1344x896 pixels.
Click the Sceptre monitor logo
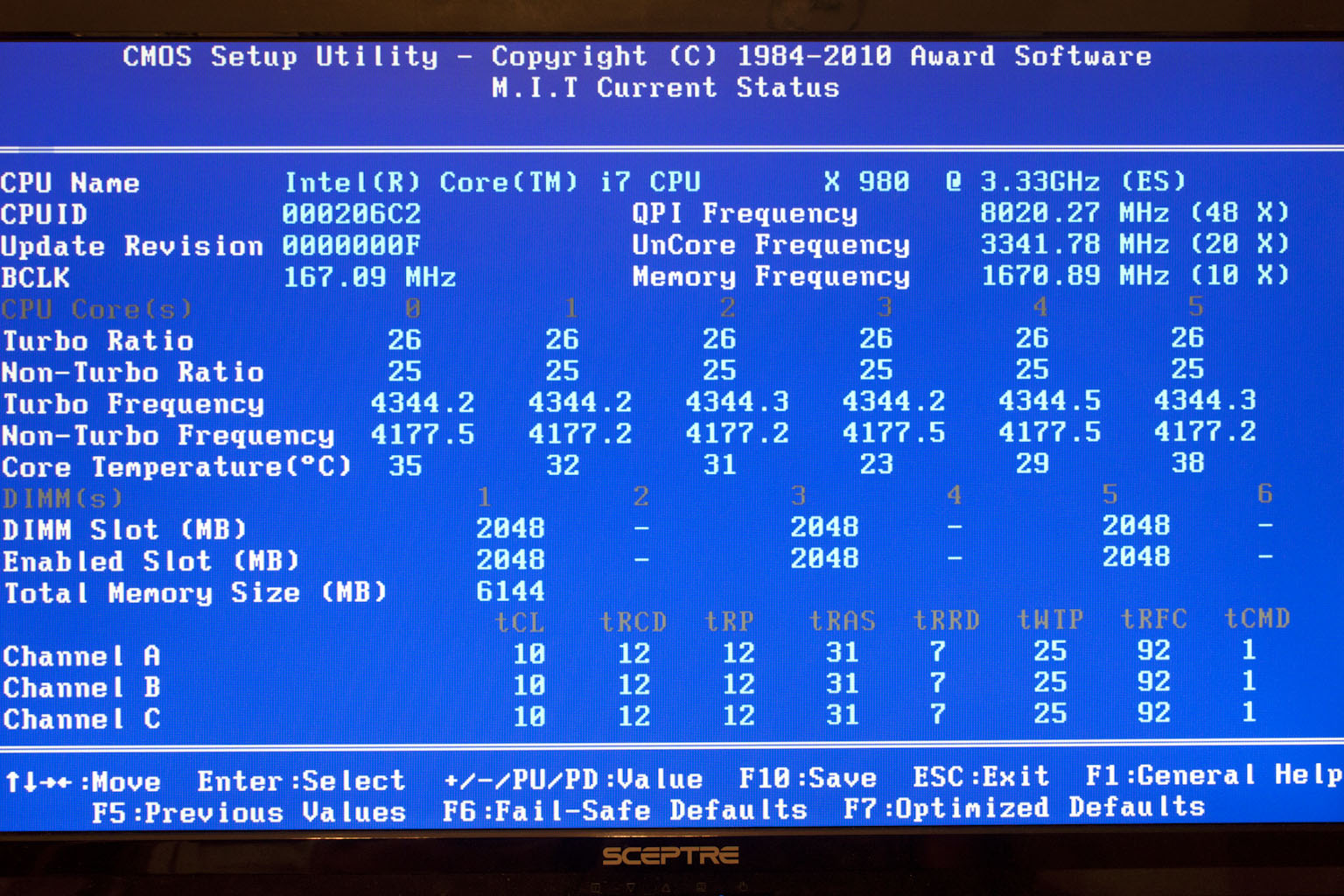click(670, 856)
